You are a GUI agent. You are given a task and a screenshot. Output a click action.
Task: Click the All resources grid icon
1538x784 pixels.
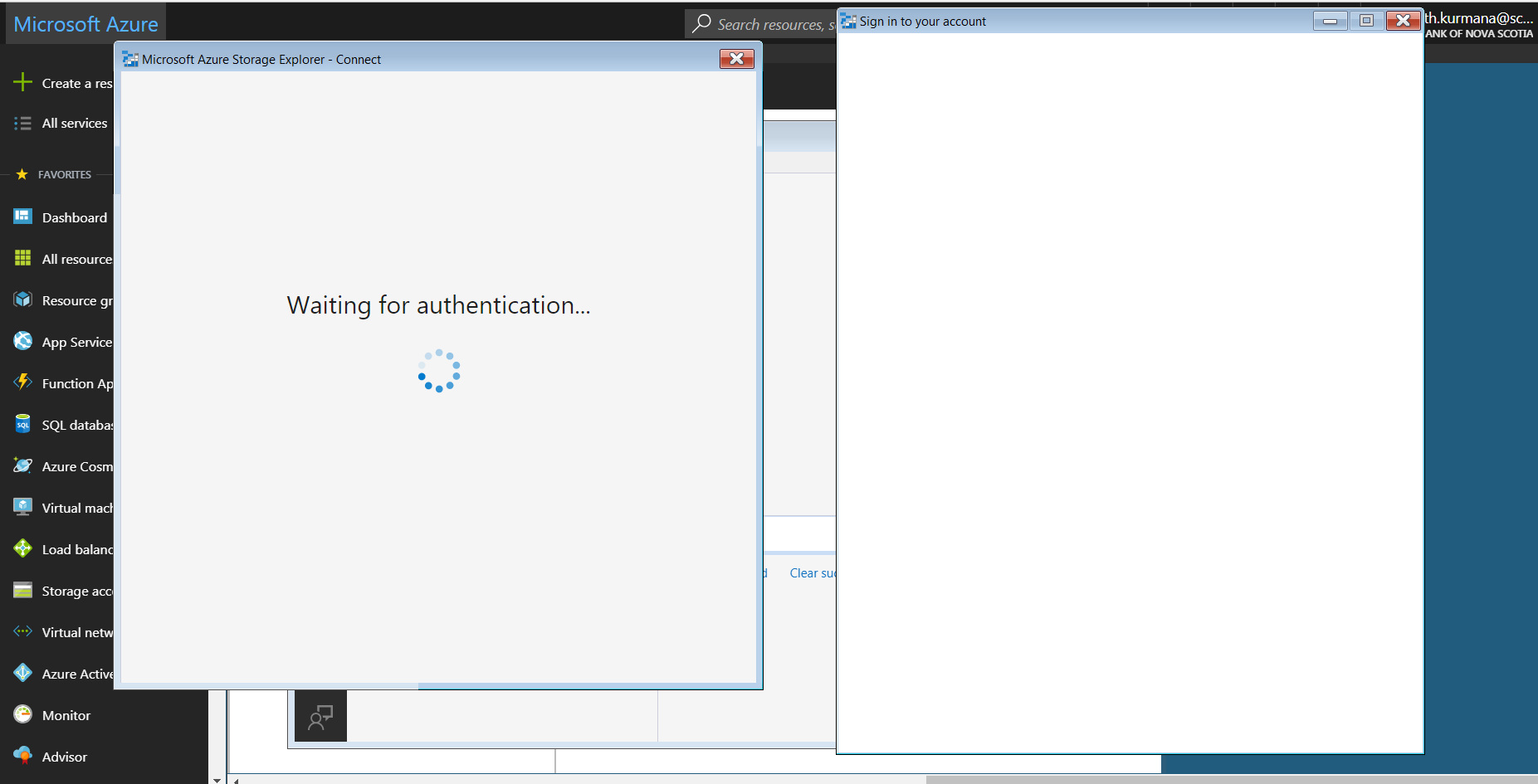[22, 258]
